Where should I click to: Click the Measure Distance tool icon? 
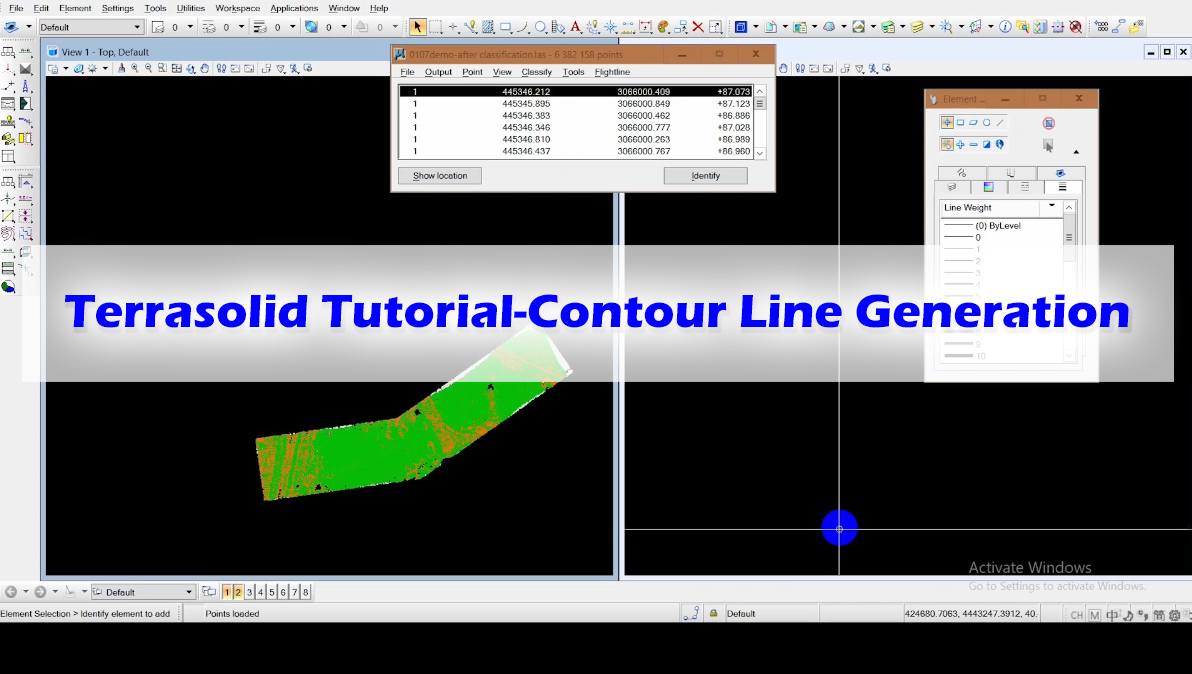pyautogui.click(x=627, y=27)
